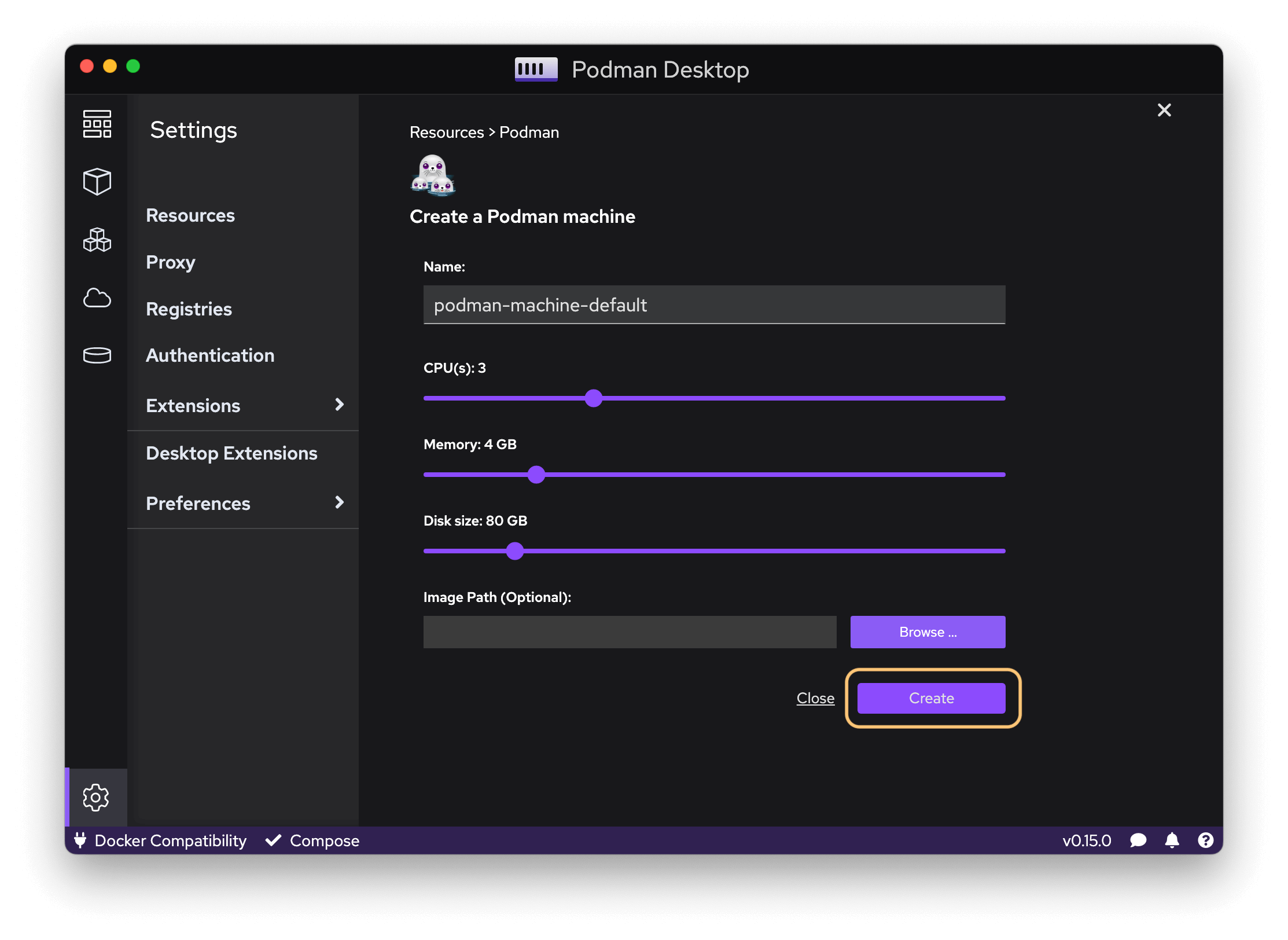
Task: Click the Create button
Action: [931, 698]
